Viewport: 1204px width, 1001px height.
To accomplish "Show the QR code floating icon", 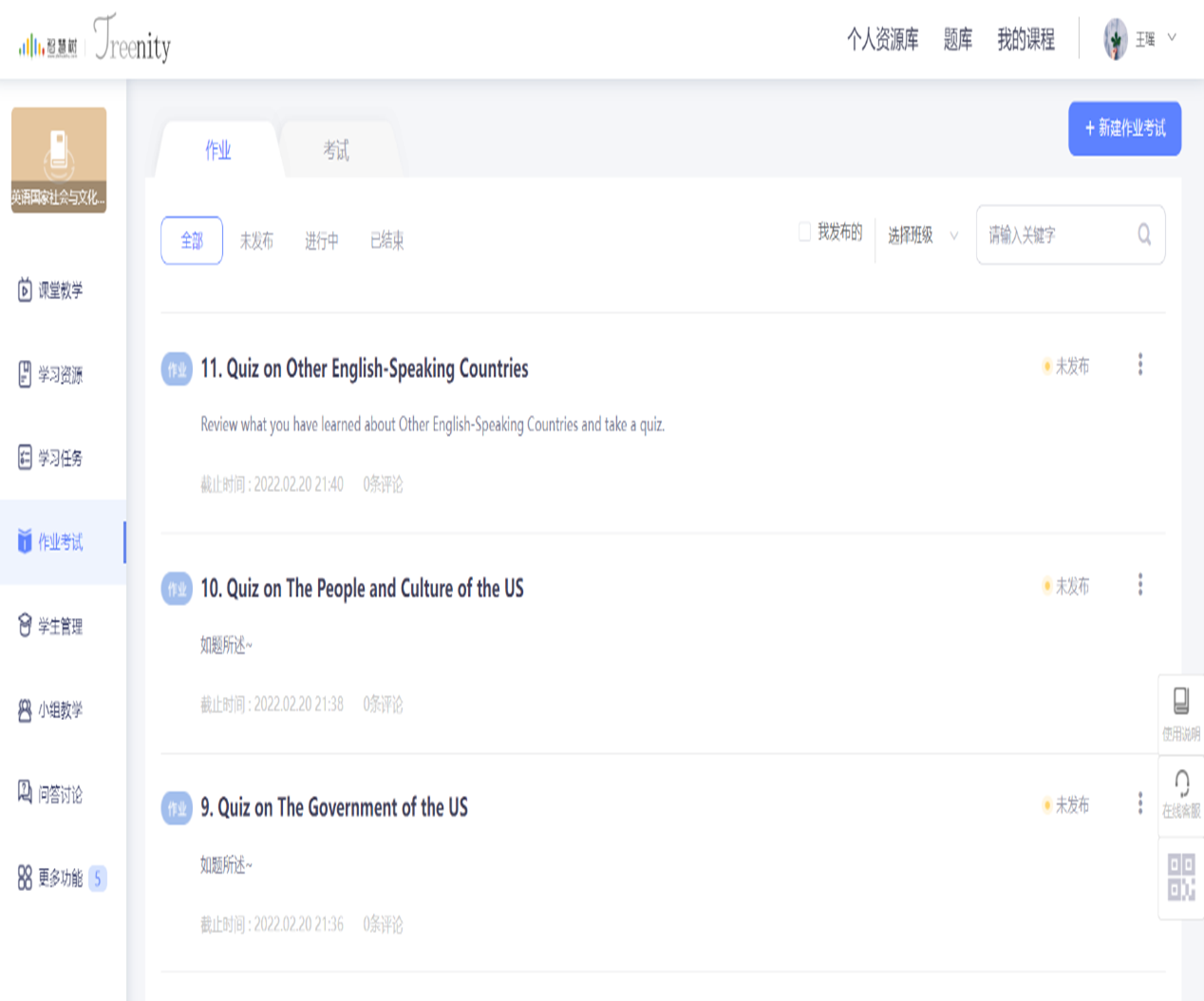I will pyautogui.click(x=1181, y=877).
